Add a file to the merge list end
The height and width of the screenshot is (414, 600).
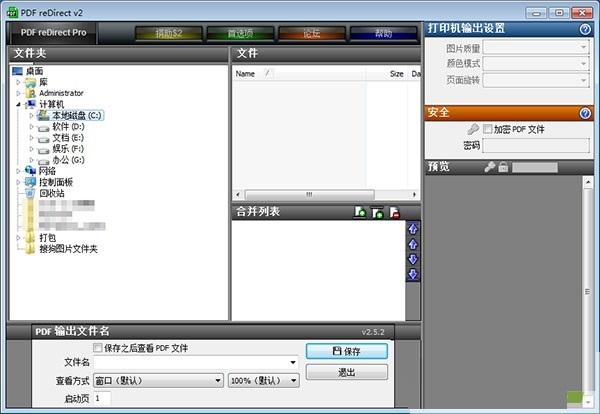click(360, 212)
